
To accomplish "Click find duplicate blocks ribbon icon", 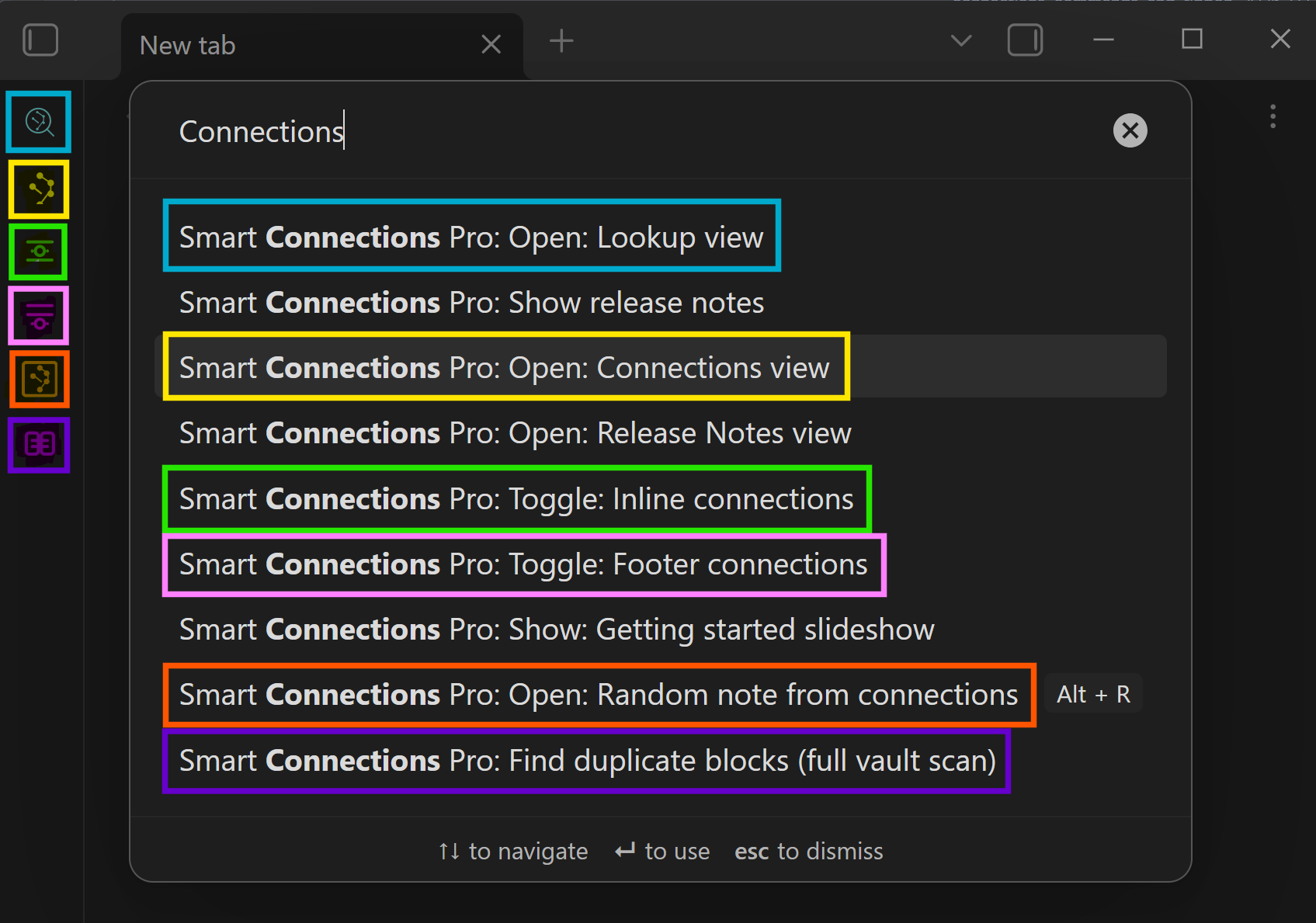I will [39, 445].
